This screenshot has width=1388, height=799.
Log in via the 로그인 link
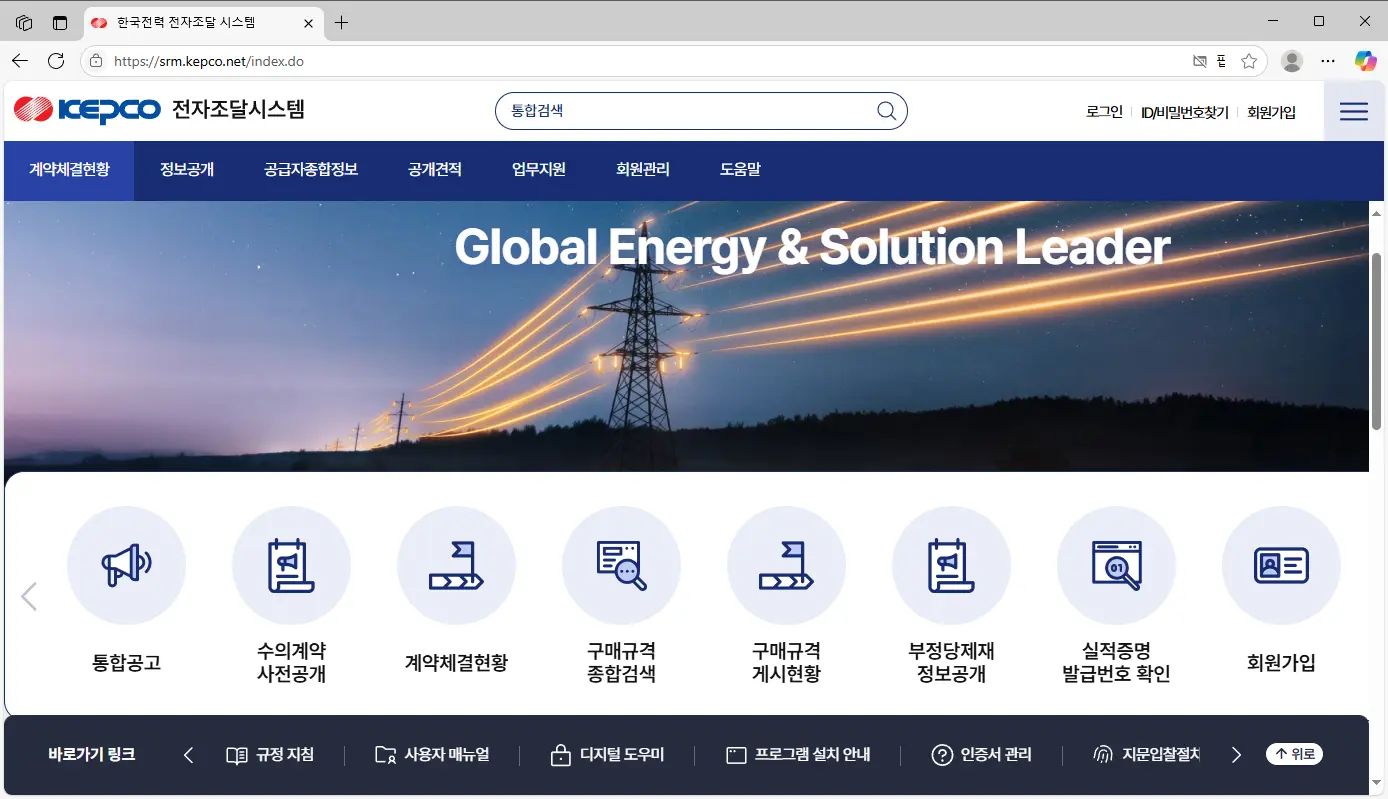point(1103,111)
